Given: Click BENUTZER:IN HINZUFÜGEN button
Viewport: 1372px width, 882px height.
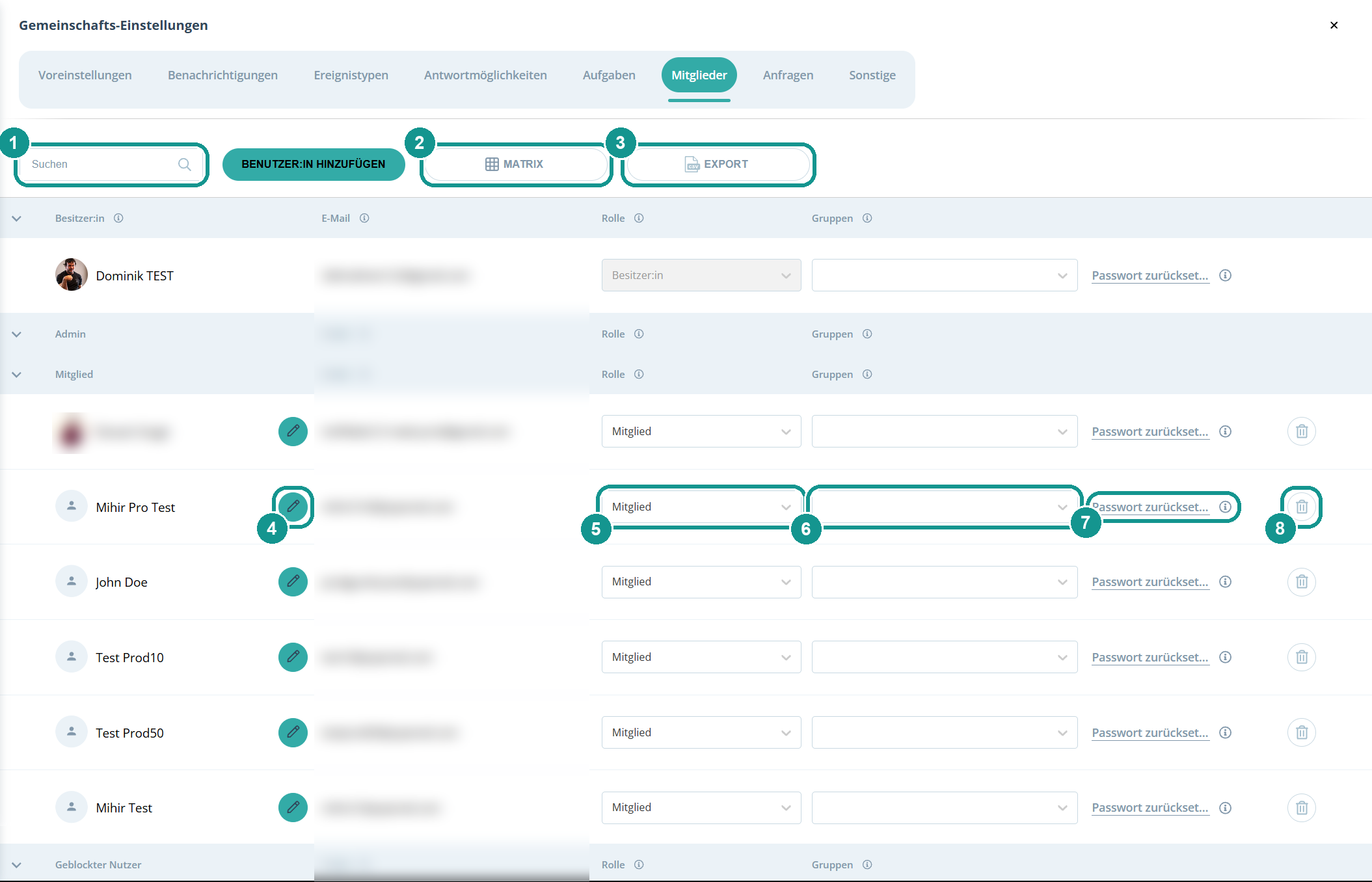Looking at the screenshot, I should [314, 165].
